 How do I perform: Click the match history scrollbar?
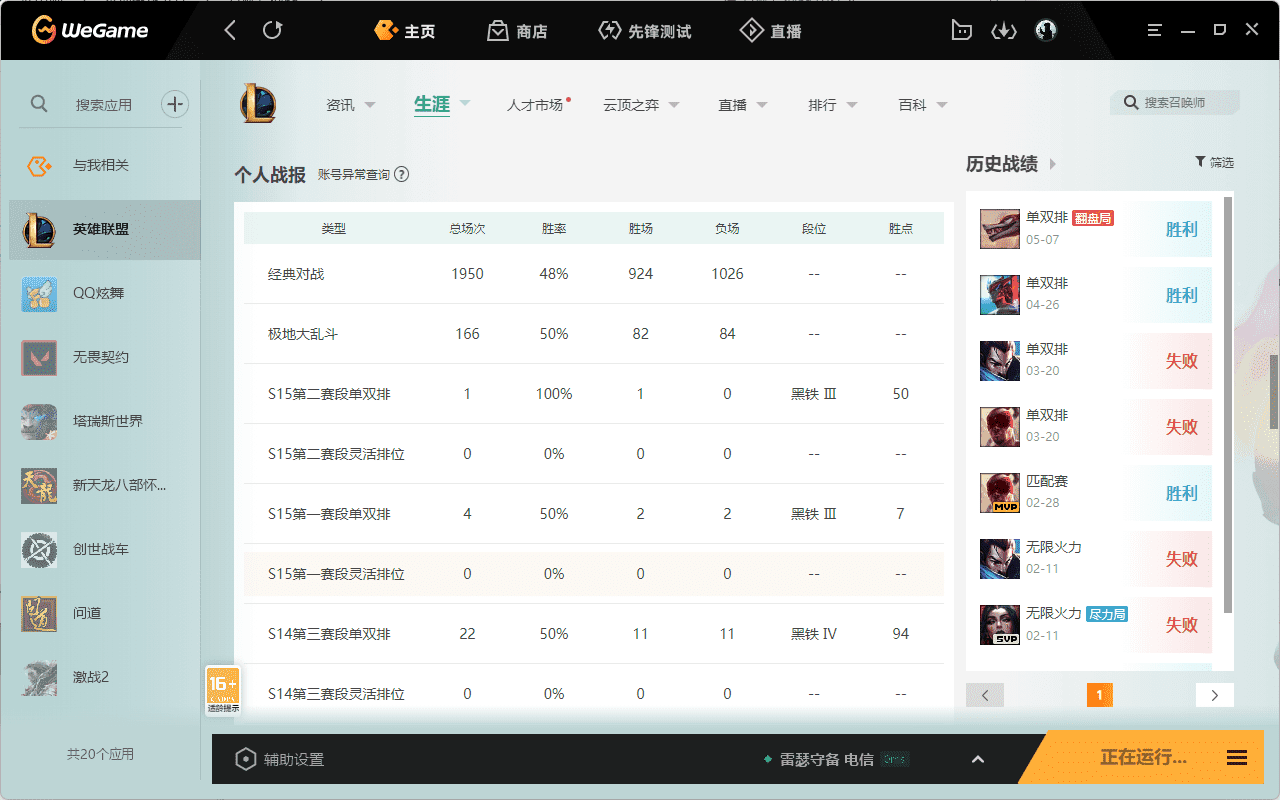1228,406
